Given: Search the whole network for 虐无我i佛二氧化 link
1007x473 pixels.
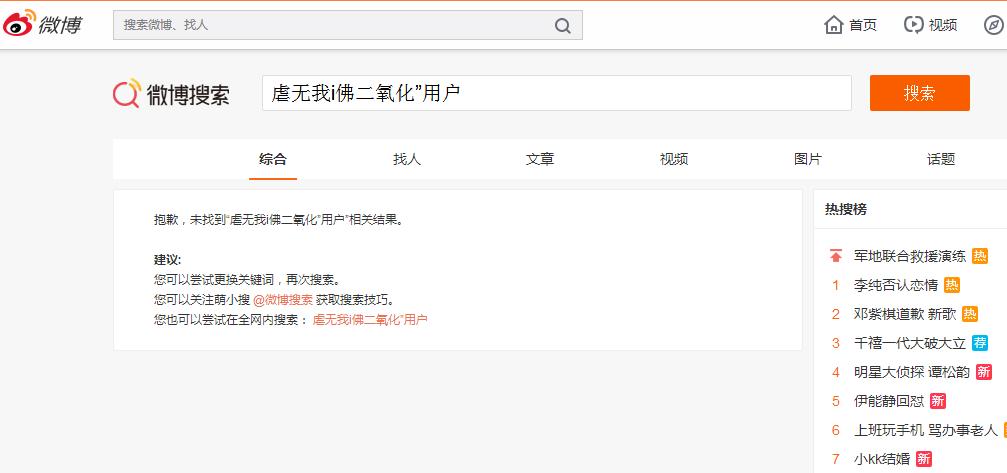Looking at the screenshot, I should coord(370,319).
